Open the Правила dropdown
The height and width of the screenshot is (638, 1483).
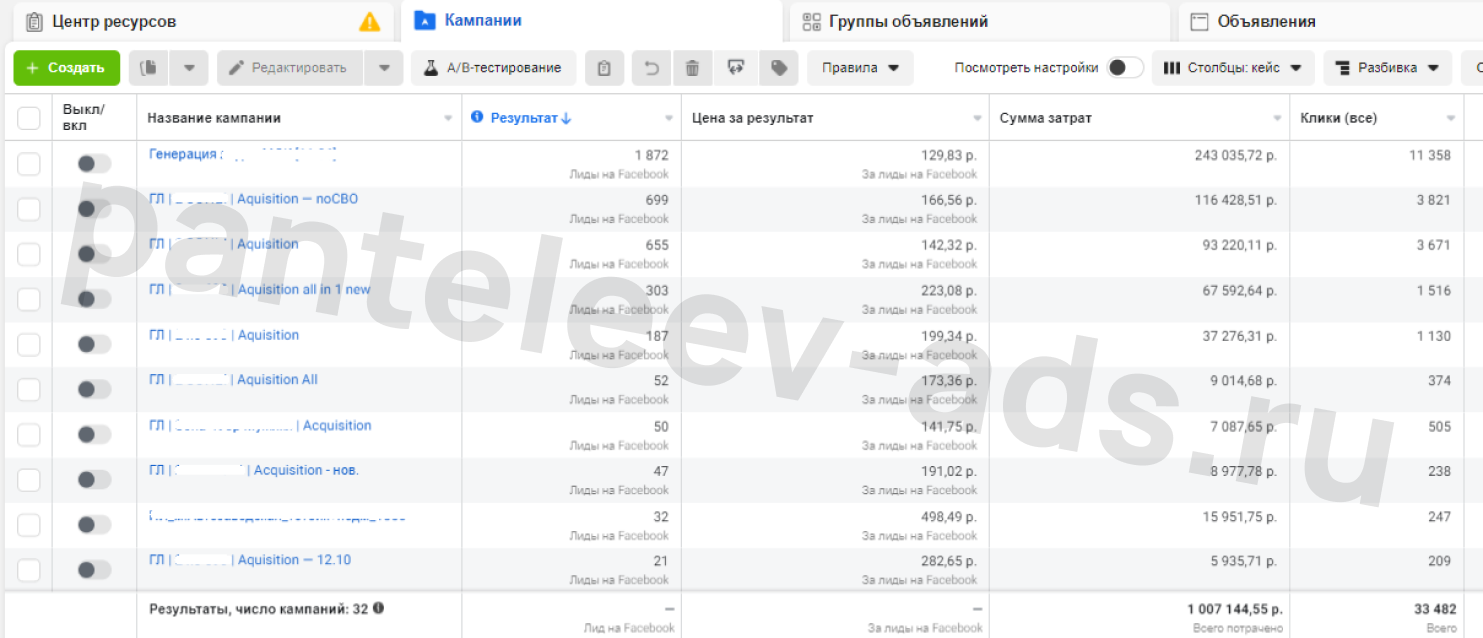pos(860,68)
